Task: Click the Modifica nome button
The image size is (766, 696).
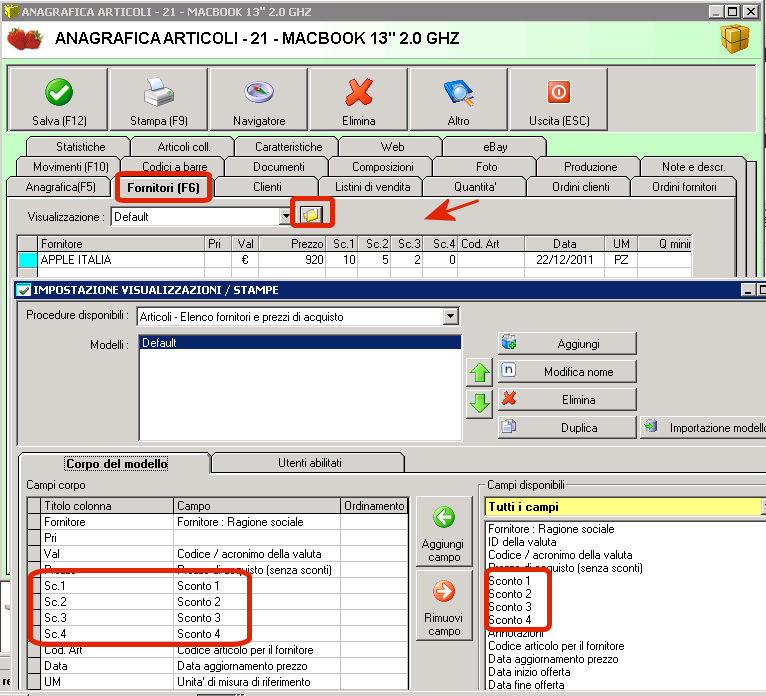Action: point(567,372)
